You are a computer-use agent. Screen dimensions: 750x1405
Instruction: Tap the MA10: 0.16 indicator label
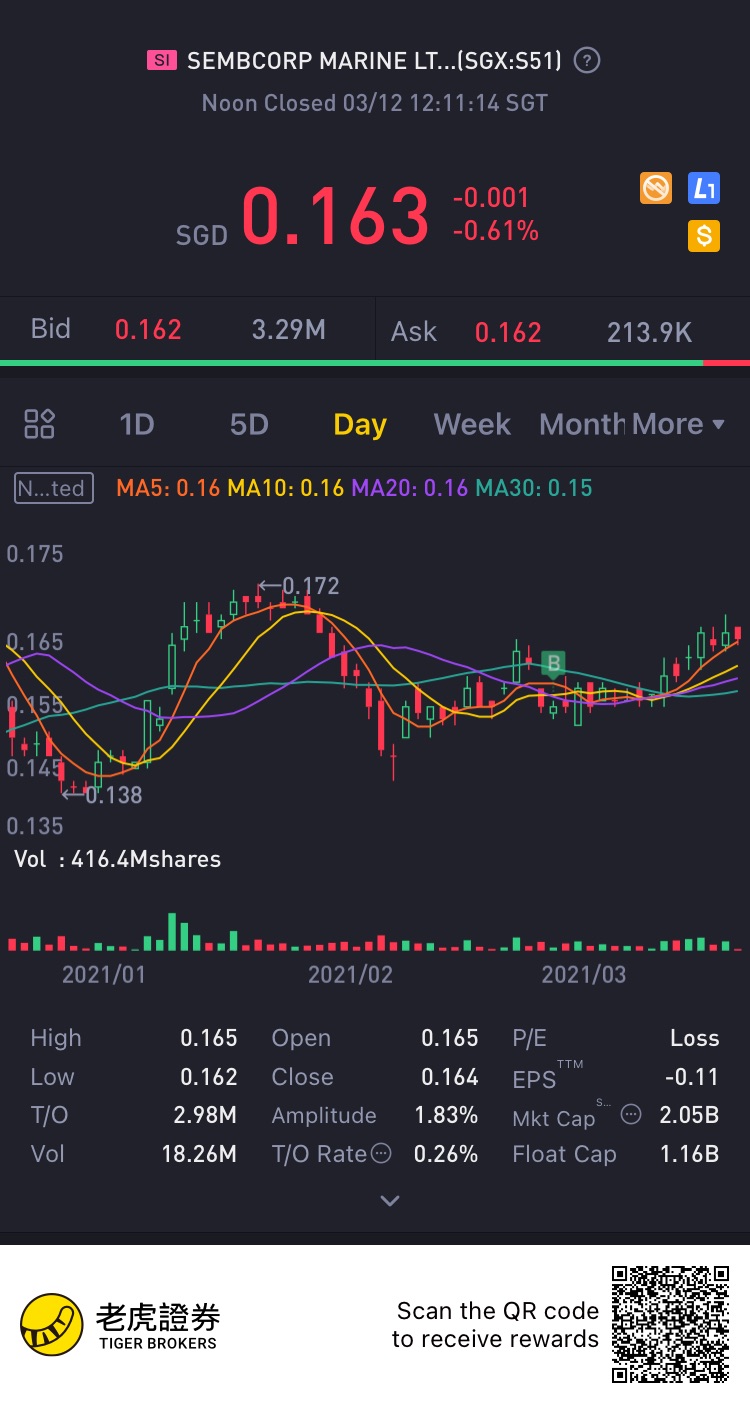click(286, 488)
